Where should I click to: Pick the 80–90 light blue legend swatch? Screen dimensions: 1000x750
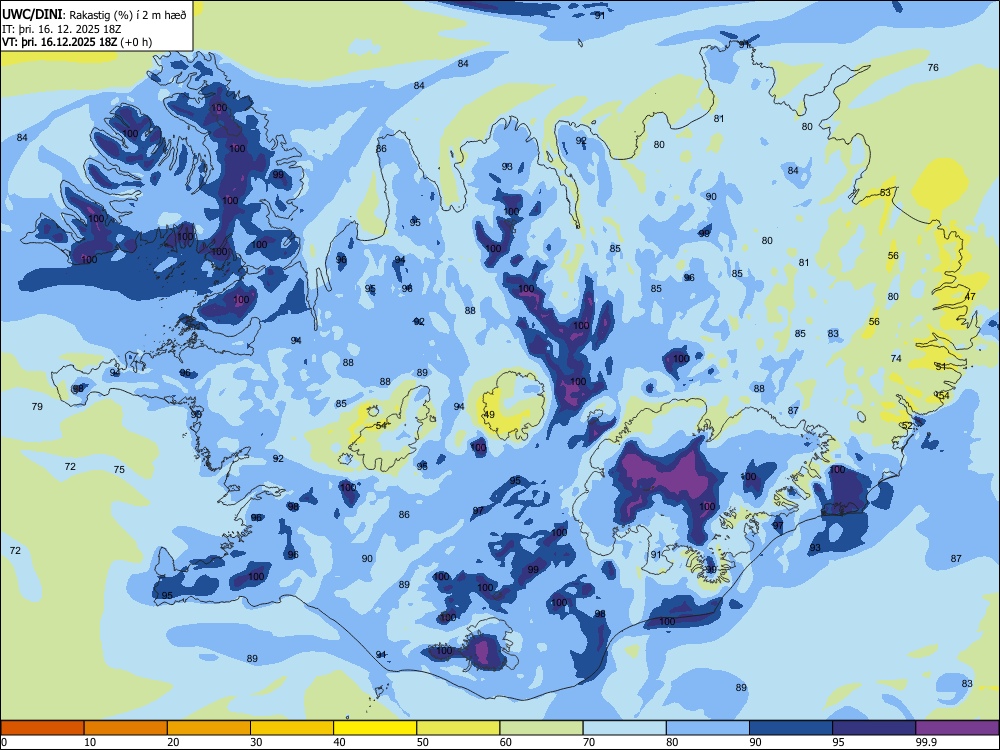pos(708,728)
